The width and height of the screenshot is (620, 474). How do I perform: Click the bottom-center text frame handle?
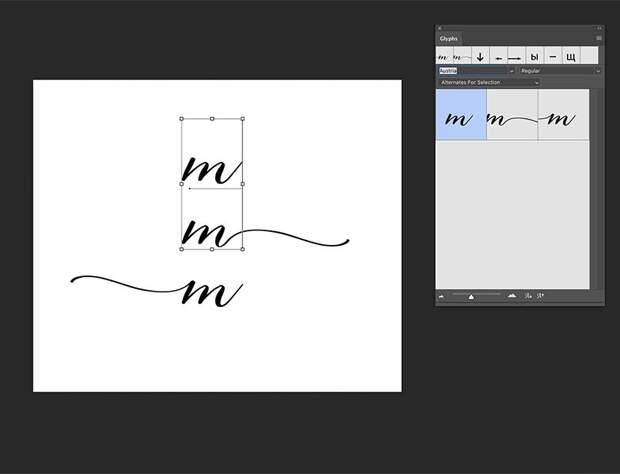[x=212, y=249]
